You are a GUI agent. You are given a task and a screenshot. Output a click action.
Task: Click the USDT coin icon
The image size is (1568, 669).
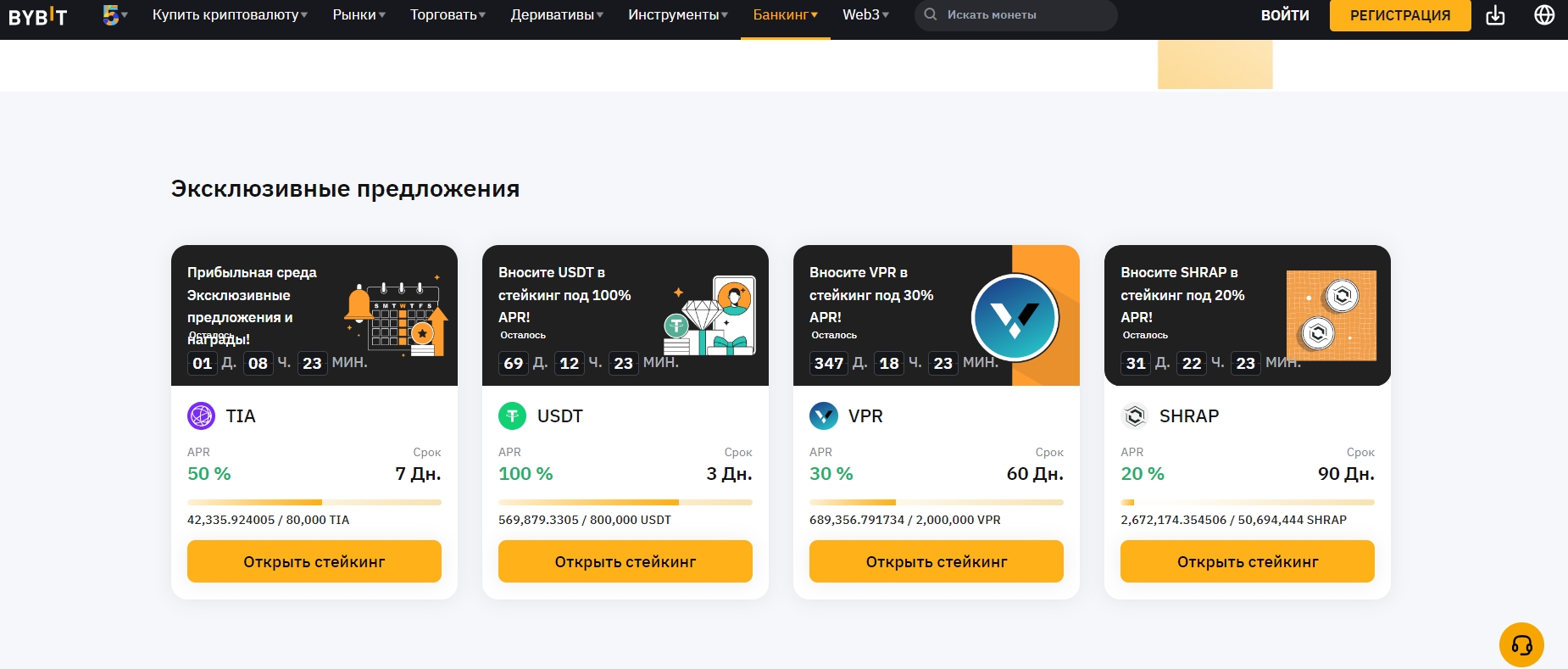click(512, 416)
